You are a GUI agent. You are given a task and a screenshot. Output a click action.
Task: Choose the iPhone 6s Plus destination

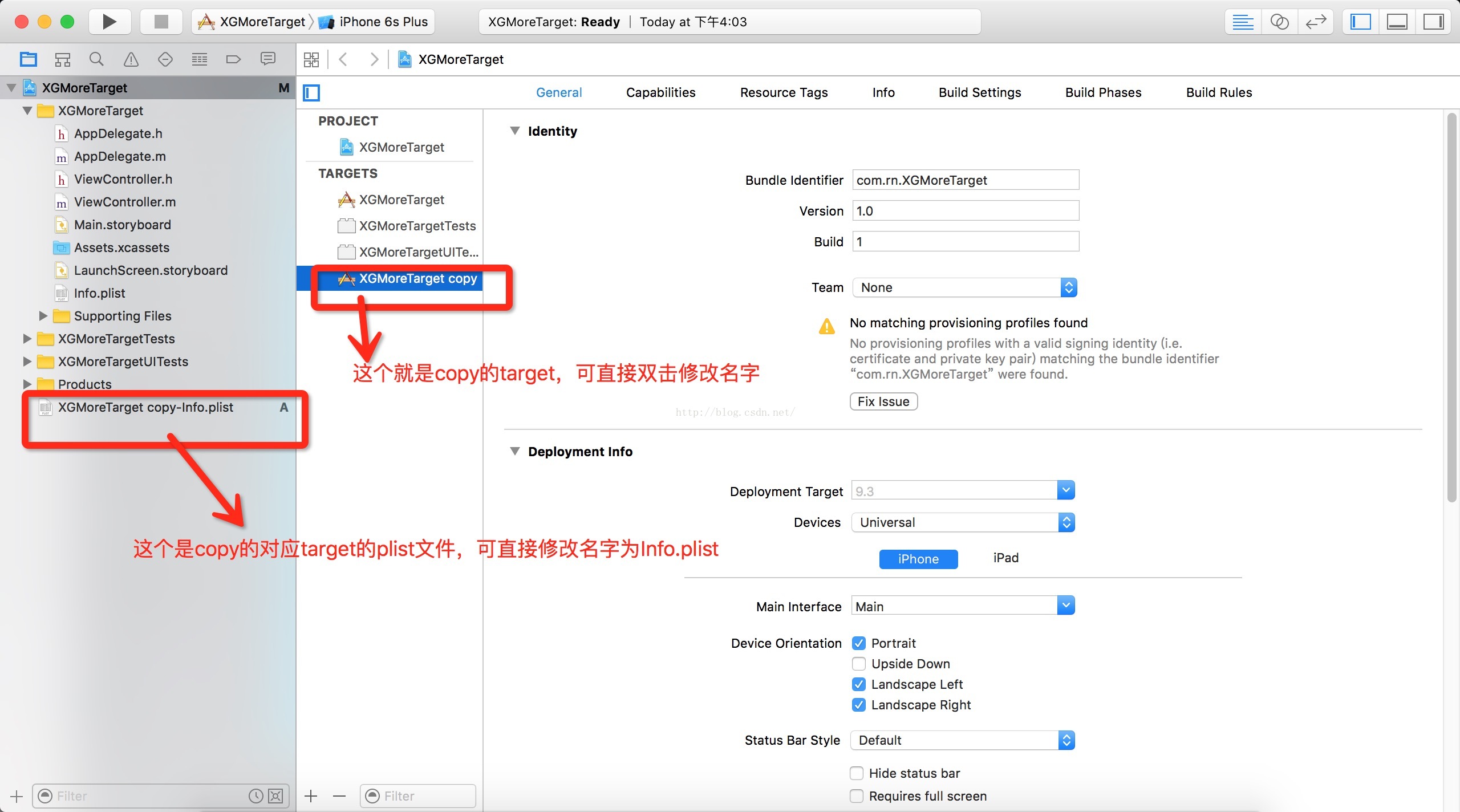[373, 22]
